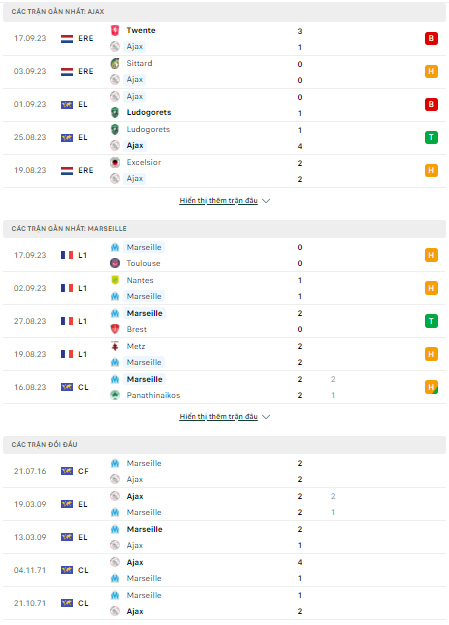Click the Panathinaikos green crest icon

click(115, 395)
